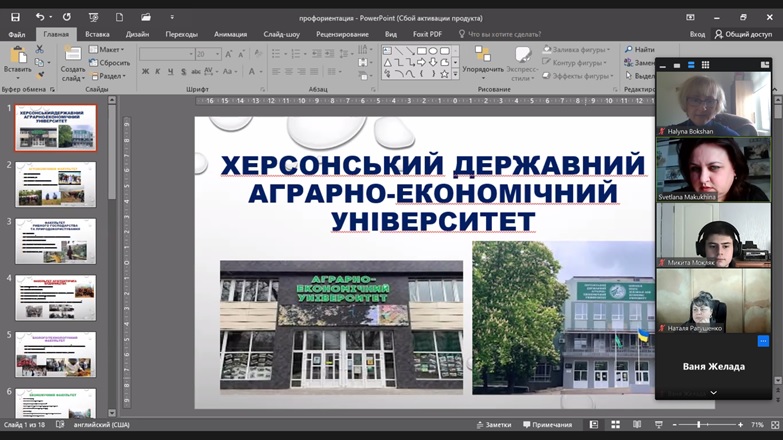Screen dimensions: 783x440
Task: Click the zoom in plus button
Action: [x=741, y=425]
